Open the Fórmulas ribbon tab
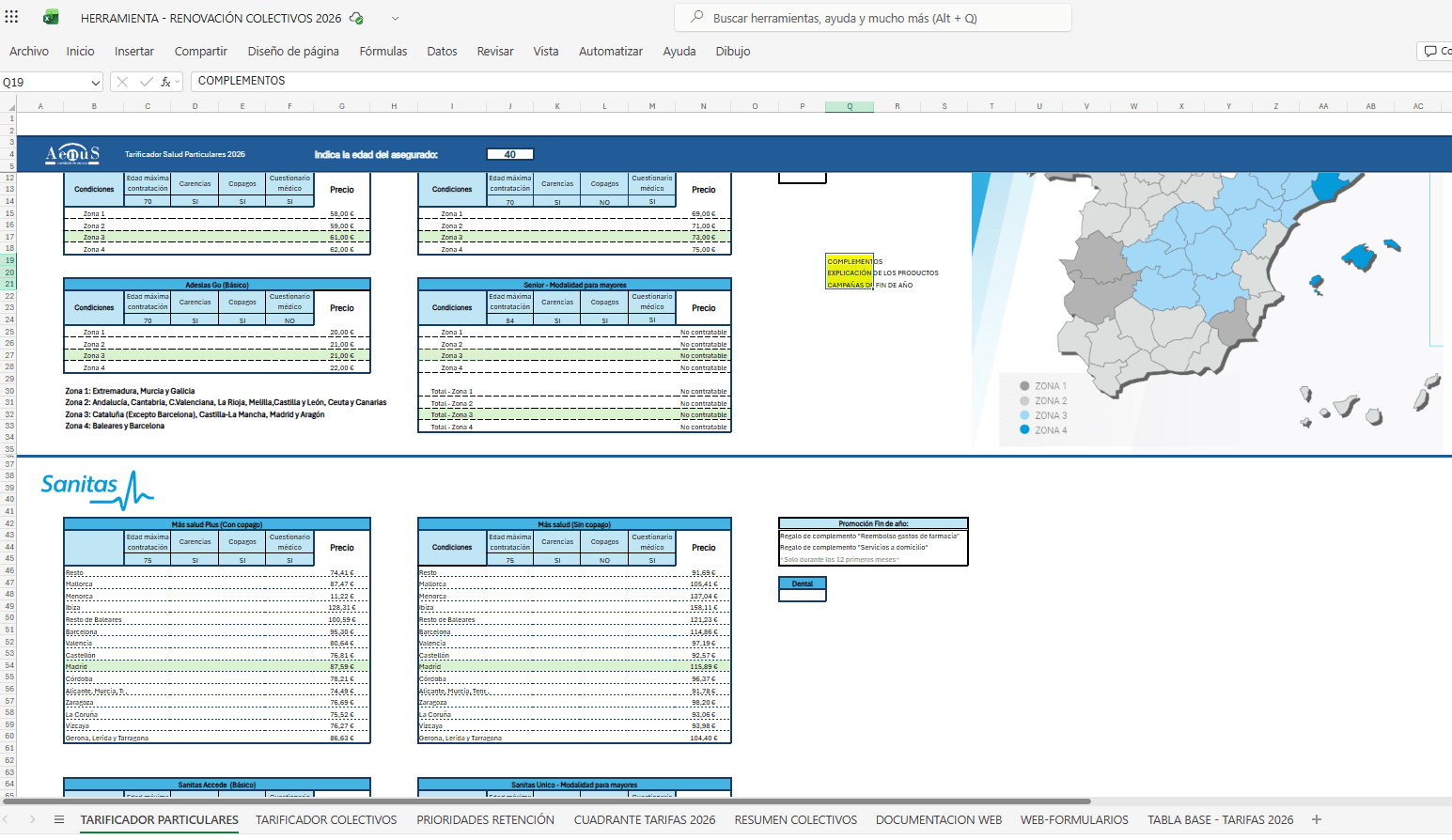The image size is (1452, 840). 383,51
